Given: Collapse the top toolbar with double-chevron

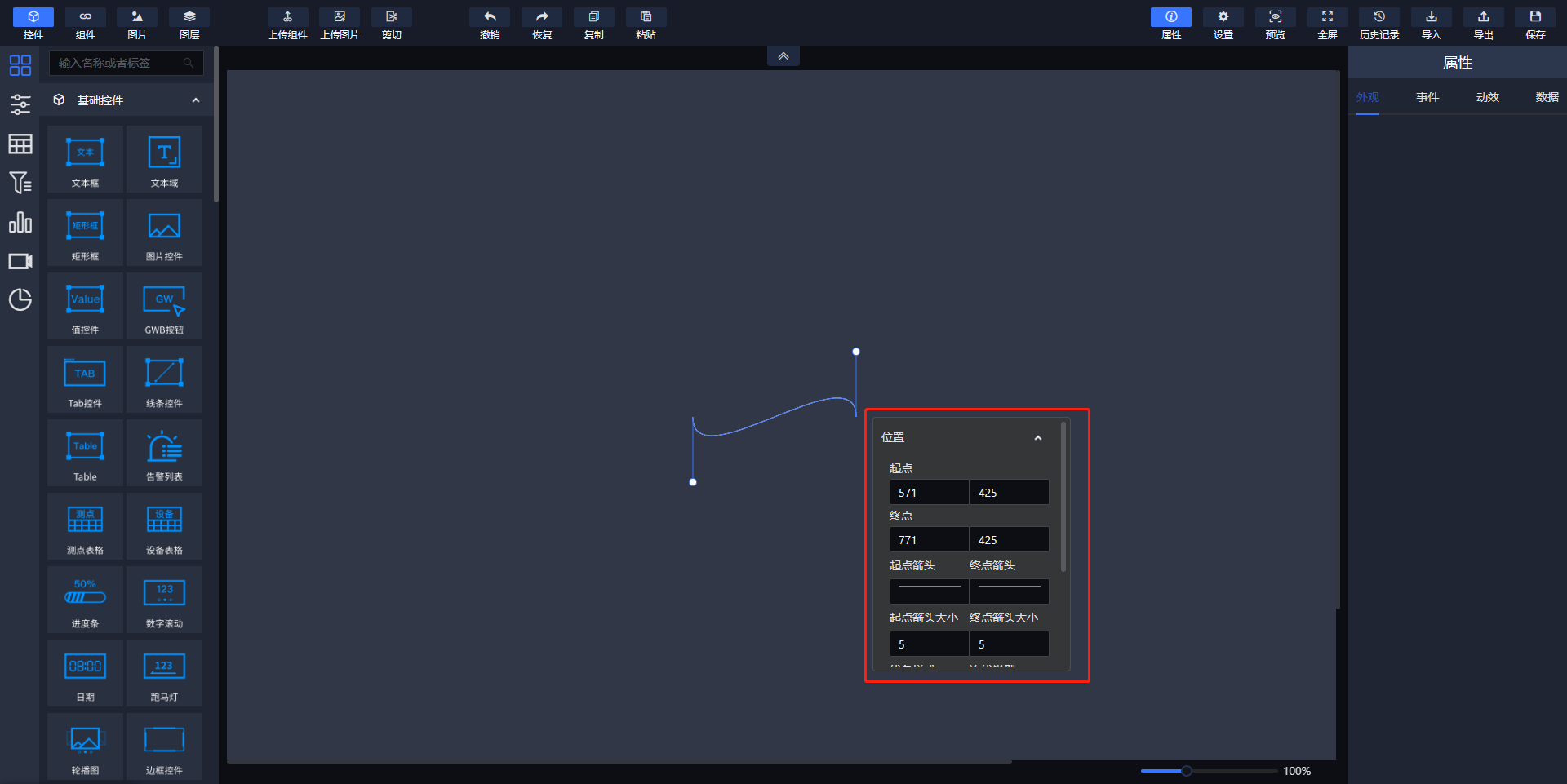Looking at the screenshot, I should click(x=783, y=56).
